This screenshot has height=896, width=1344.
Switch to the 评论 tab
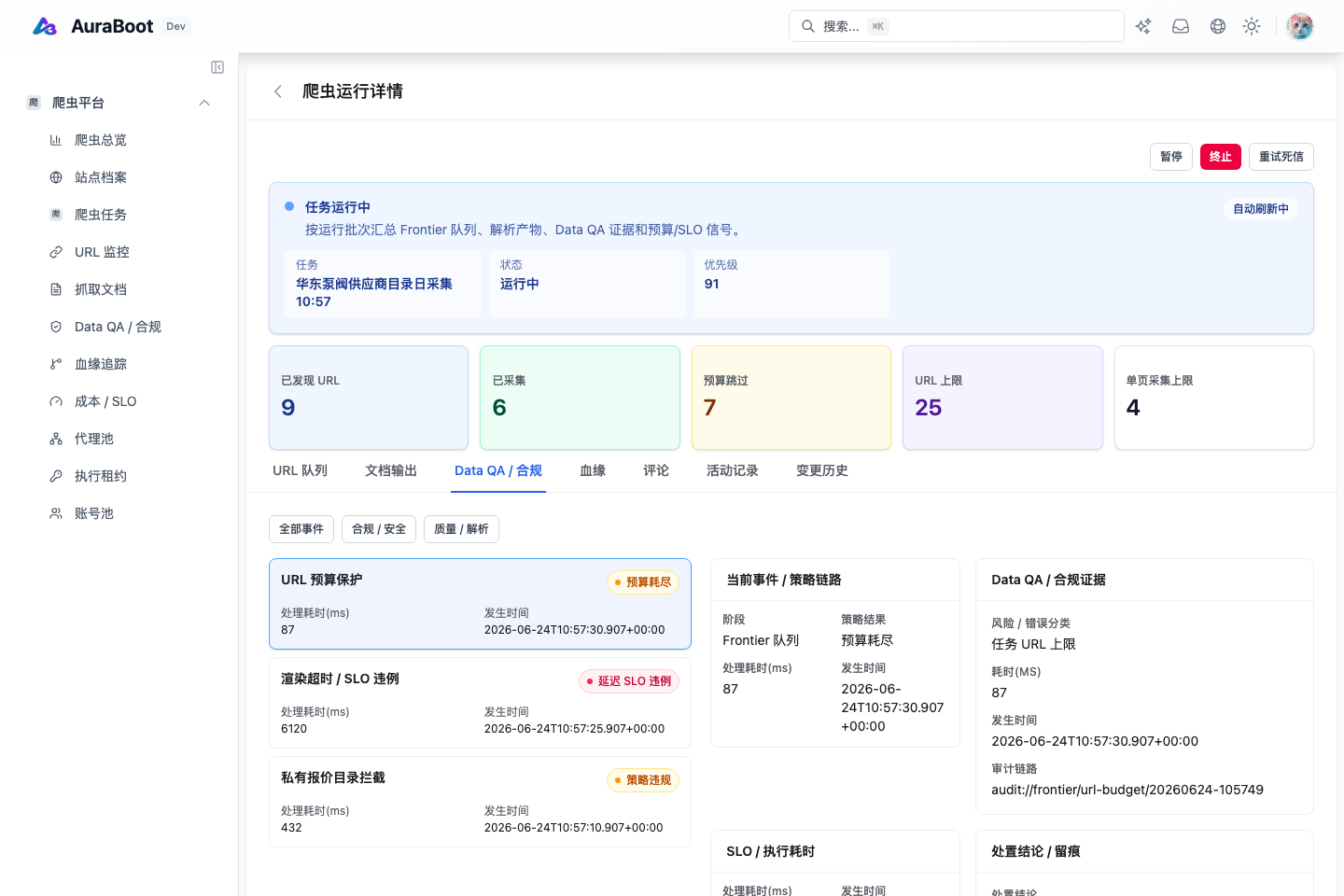point(656,470)
